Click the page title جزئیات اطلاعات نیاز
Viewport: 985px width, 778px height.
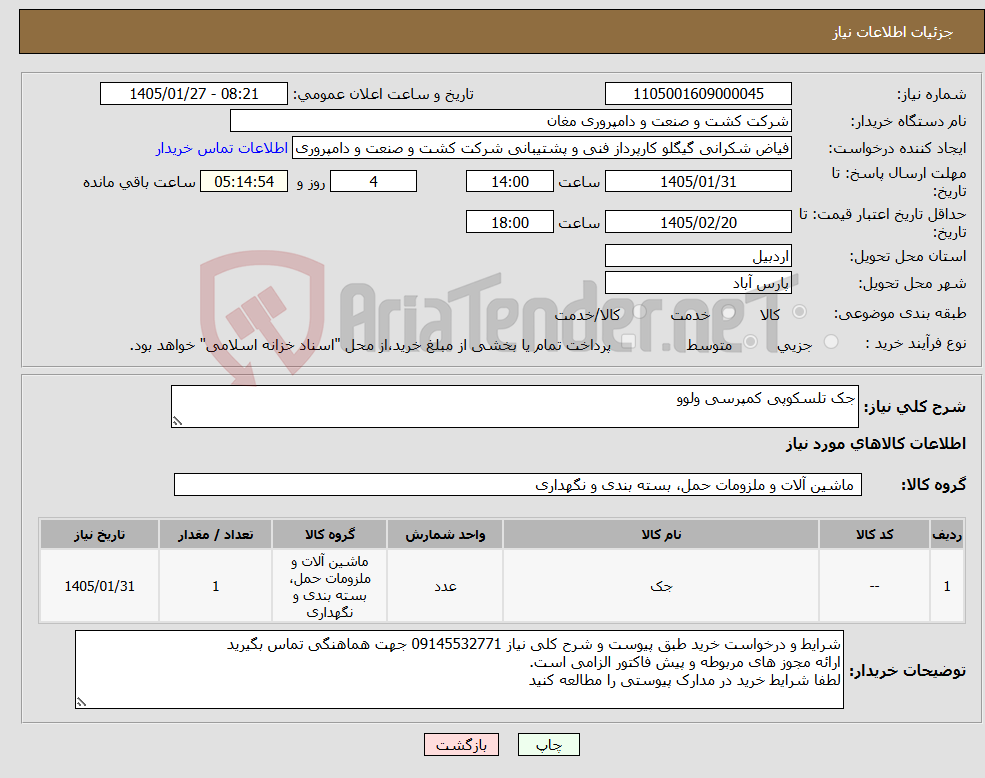pos(893,32)
